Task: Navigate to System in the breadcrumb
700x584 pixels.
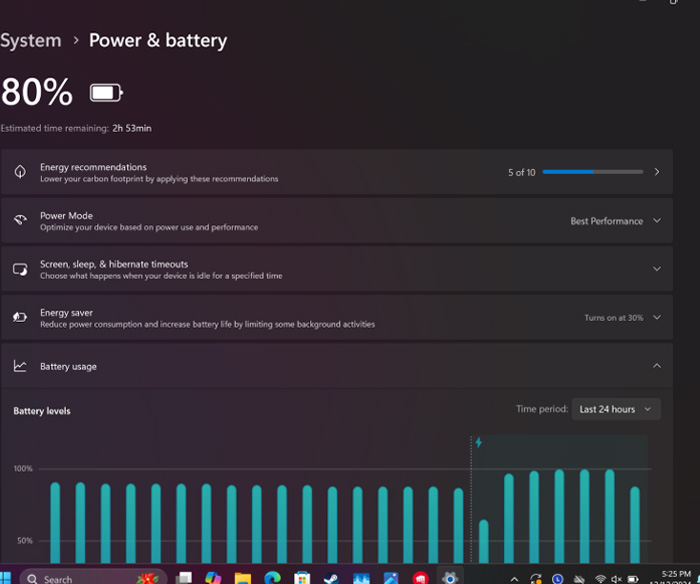Action: (x=31, y=41)
